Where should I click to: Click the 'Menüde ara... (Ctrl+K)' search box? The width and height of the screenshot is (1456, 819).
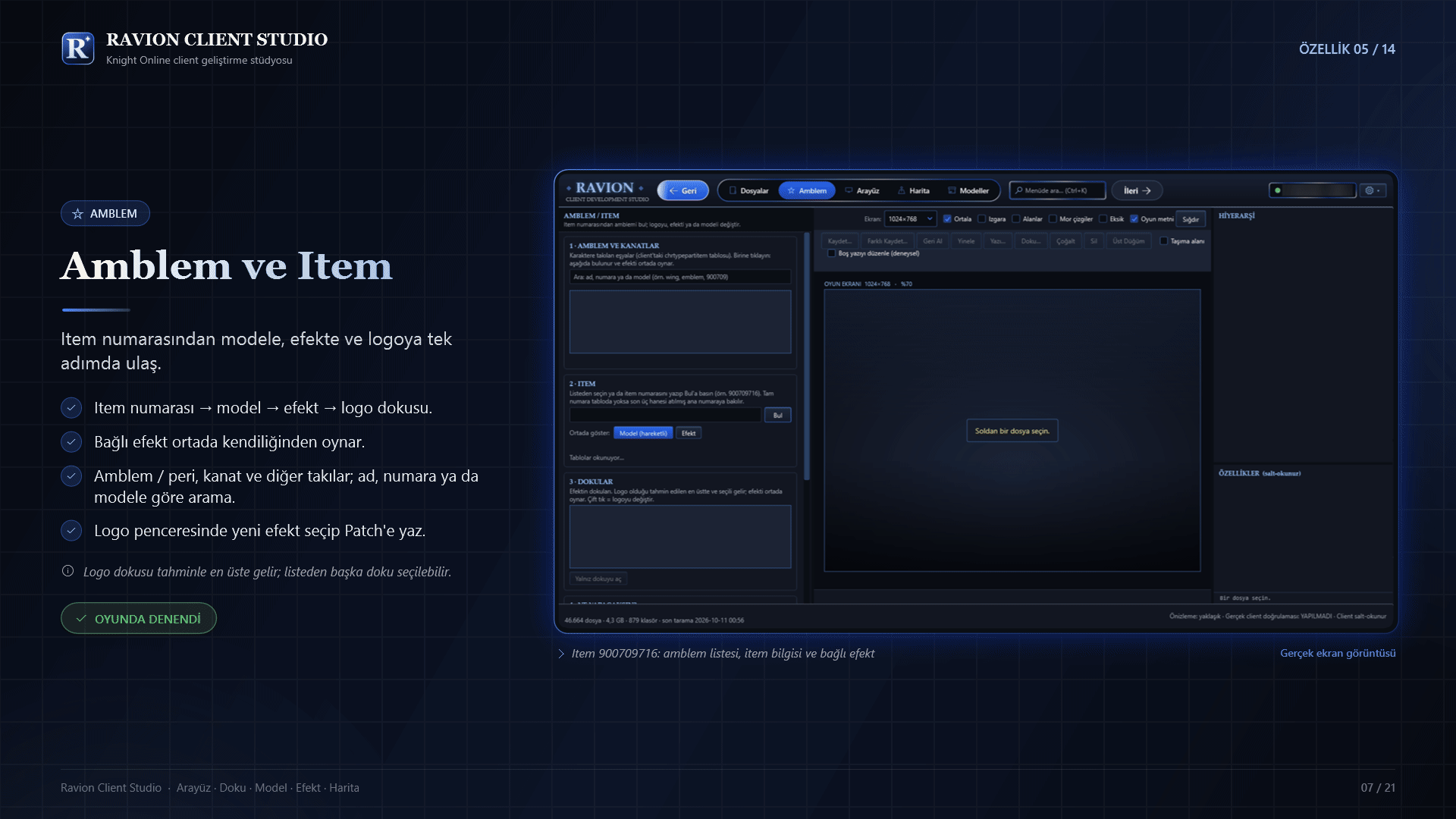1057,190
